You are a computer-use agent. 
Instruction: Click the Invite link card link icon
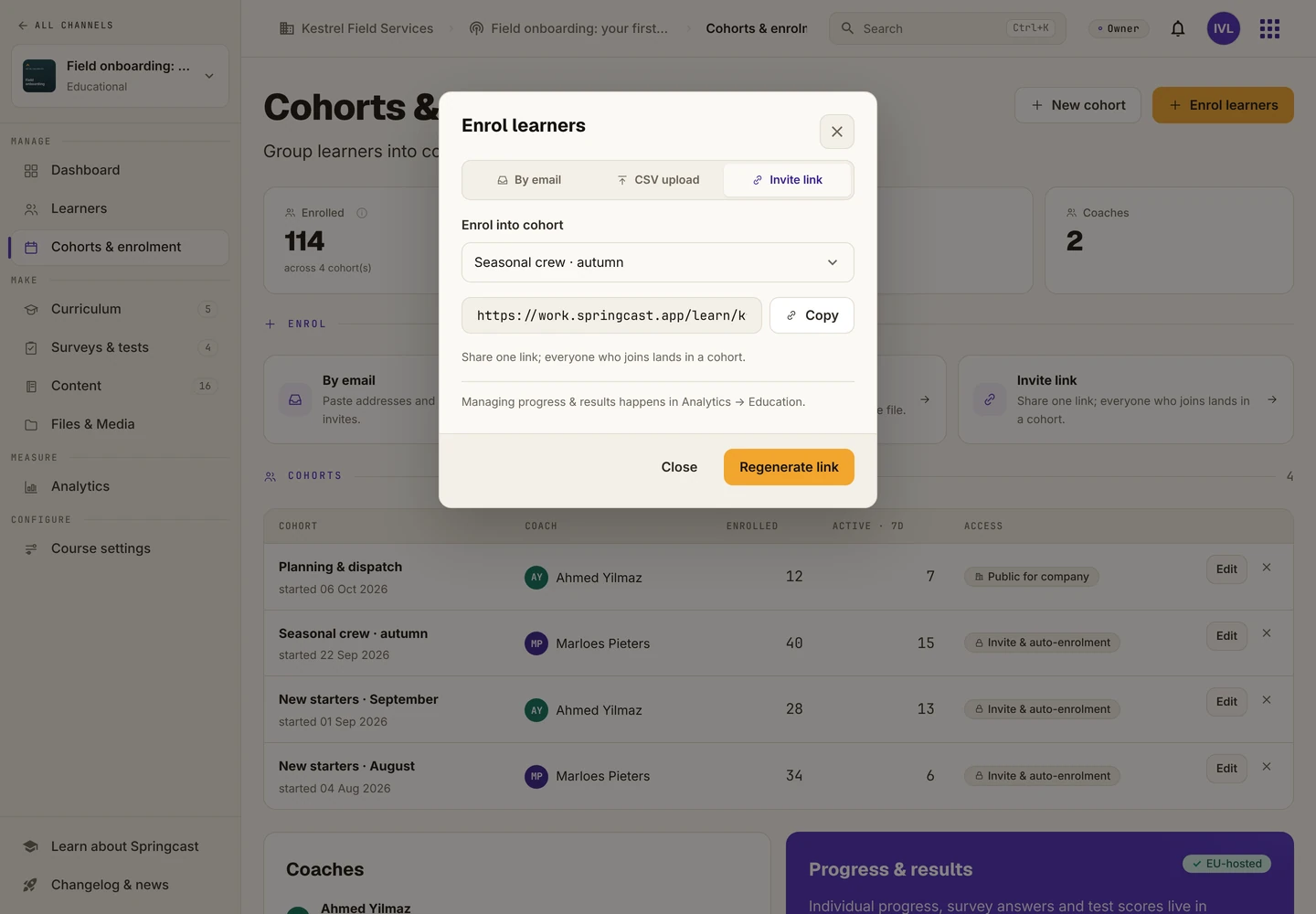tap(990, 399)
